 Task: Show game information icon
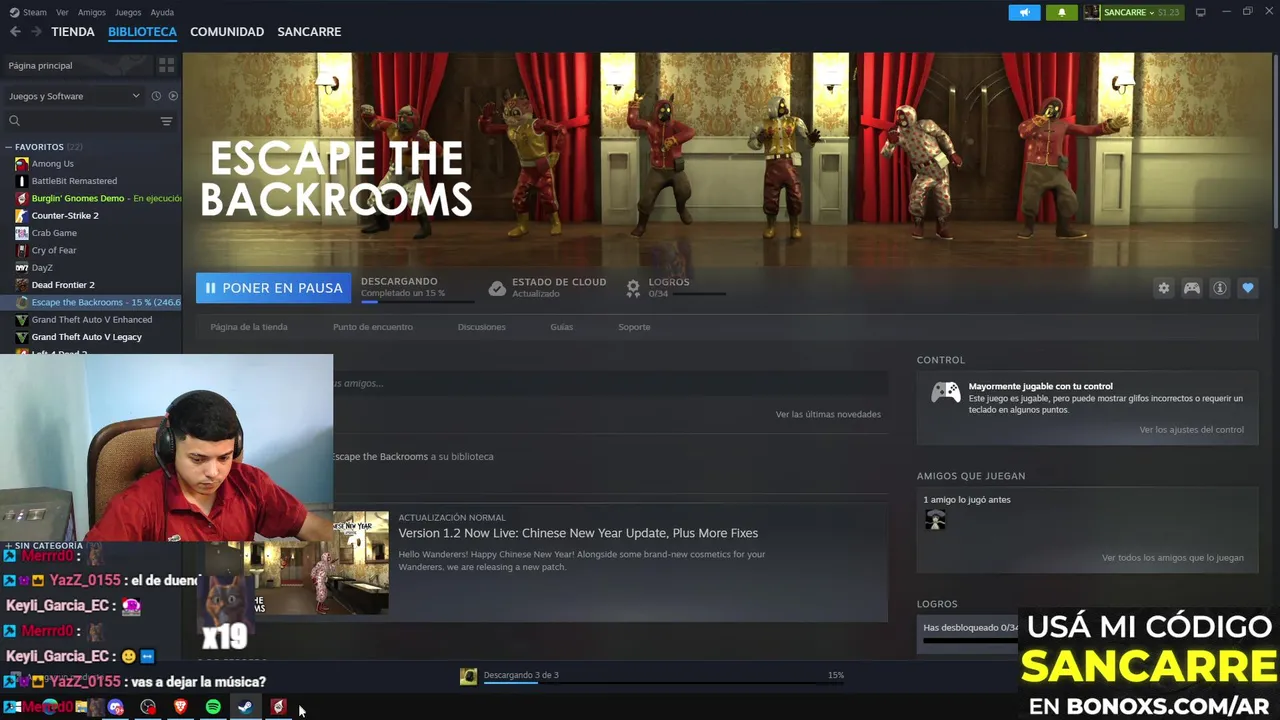coord(1220,288)
